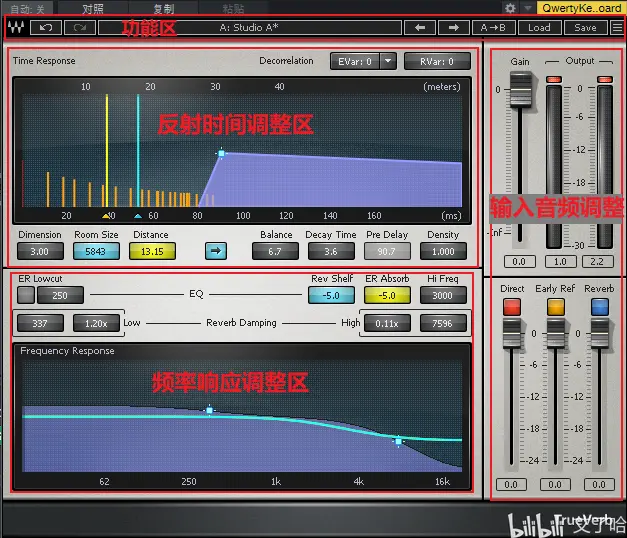The height and width of the screenshot is (538, 627).
Task: Open the QwertyKeyboard option
Action: (x=581, y=8)
